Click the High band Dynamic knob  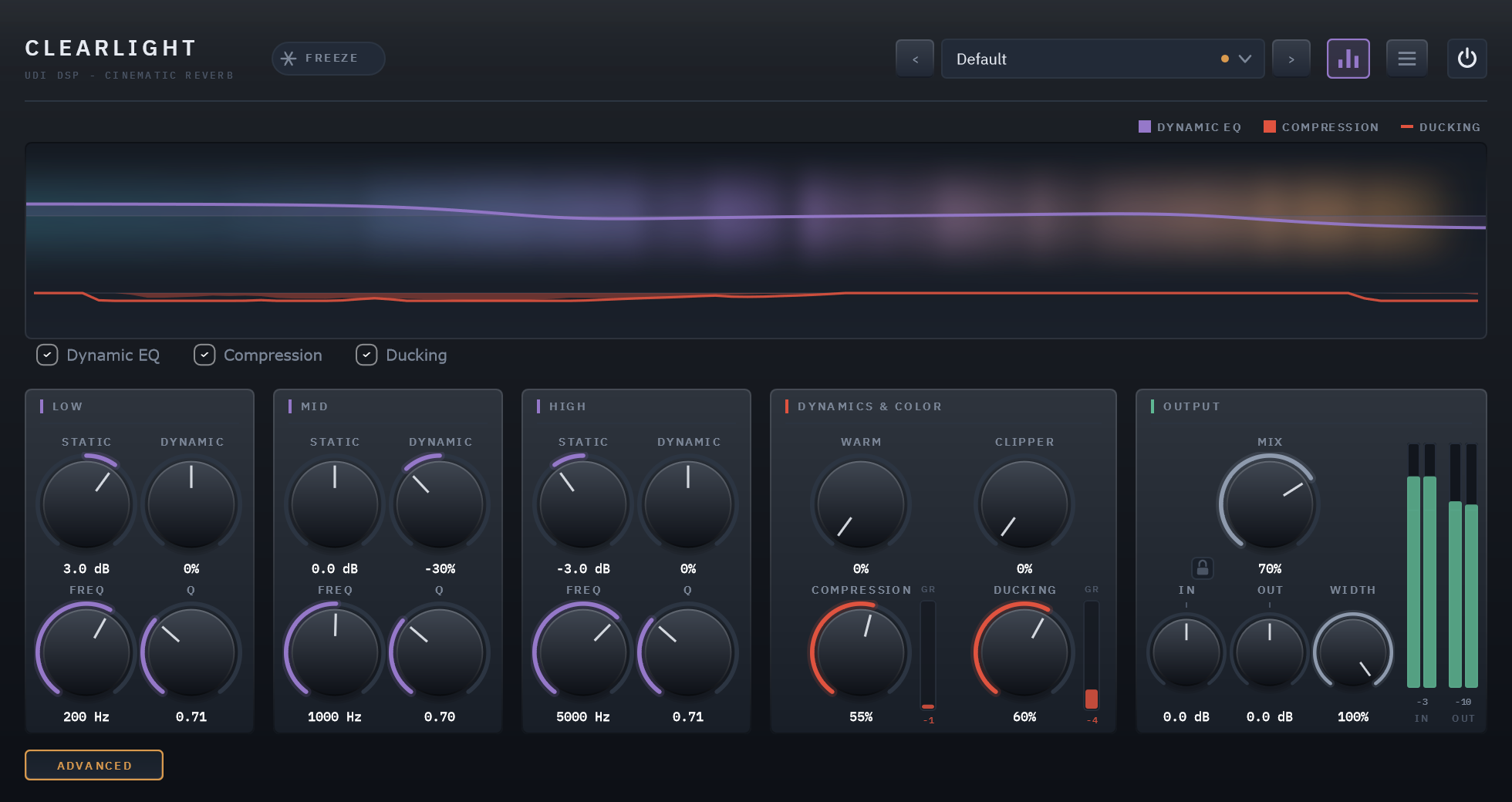[688, 504]
